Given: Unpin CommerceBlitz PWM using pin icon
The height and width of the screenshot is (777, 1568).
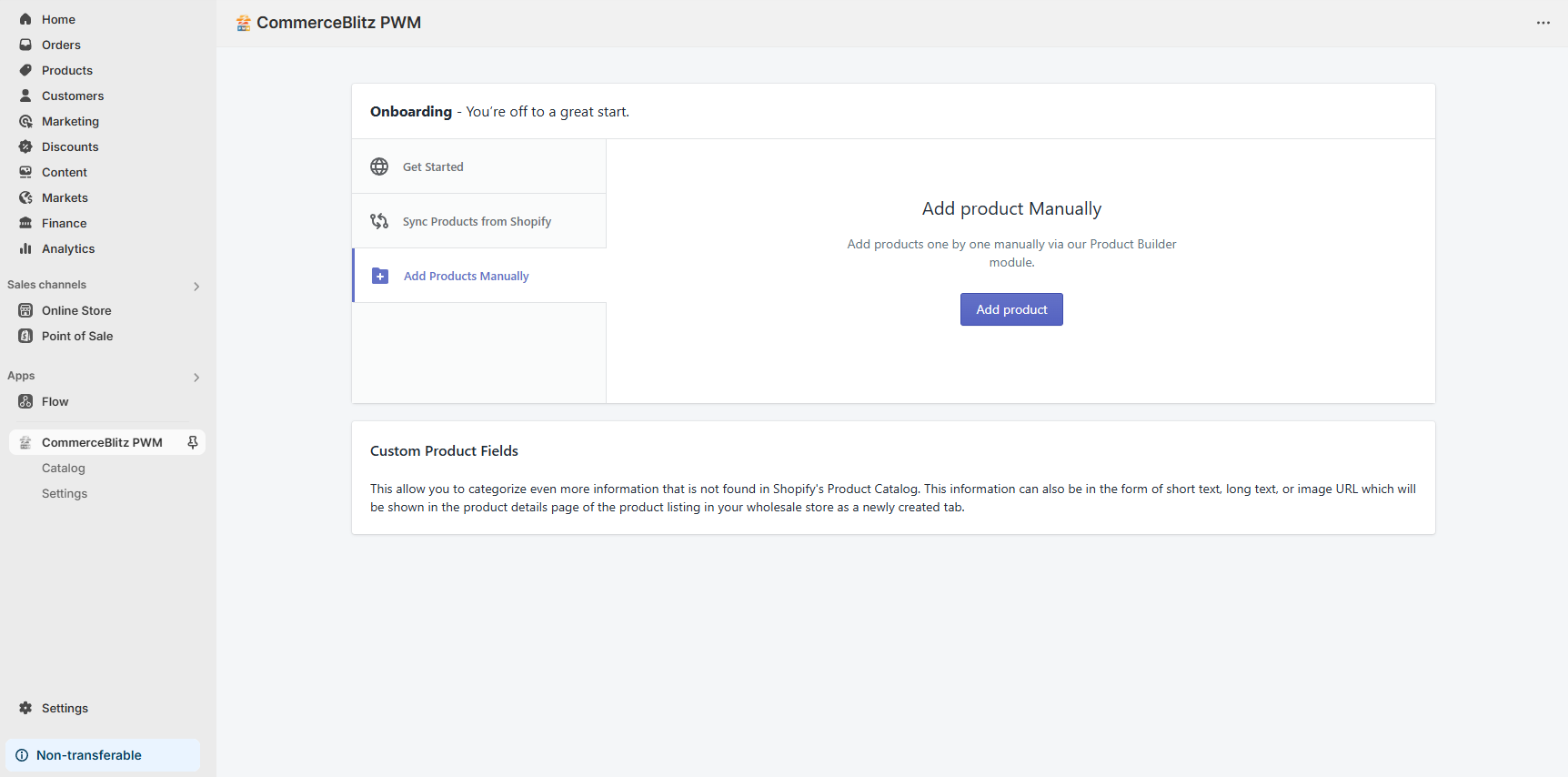Looking at the screenshot, I should coord(193,442).
